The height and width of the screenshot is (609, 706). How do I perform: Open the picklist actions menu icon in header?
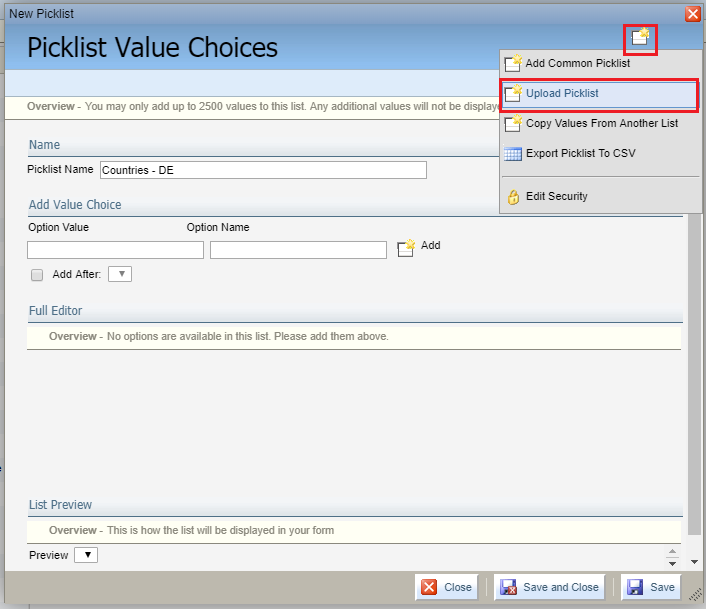click(x=640, y=37)
